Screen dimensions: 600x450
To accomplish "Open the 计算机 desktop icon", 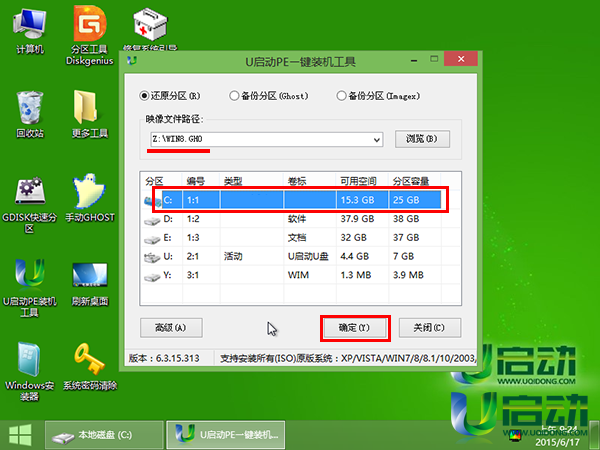I will coord(29,31).
